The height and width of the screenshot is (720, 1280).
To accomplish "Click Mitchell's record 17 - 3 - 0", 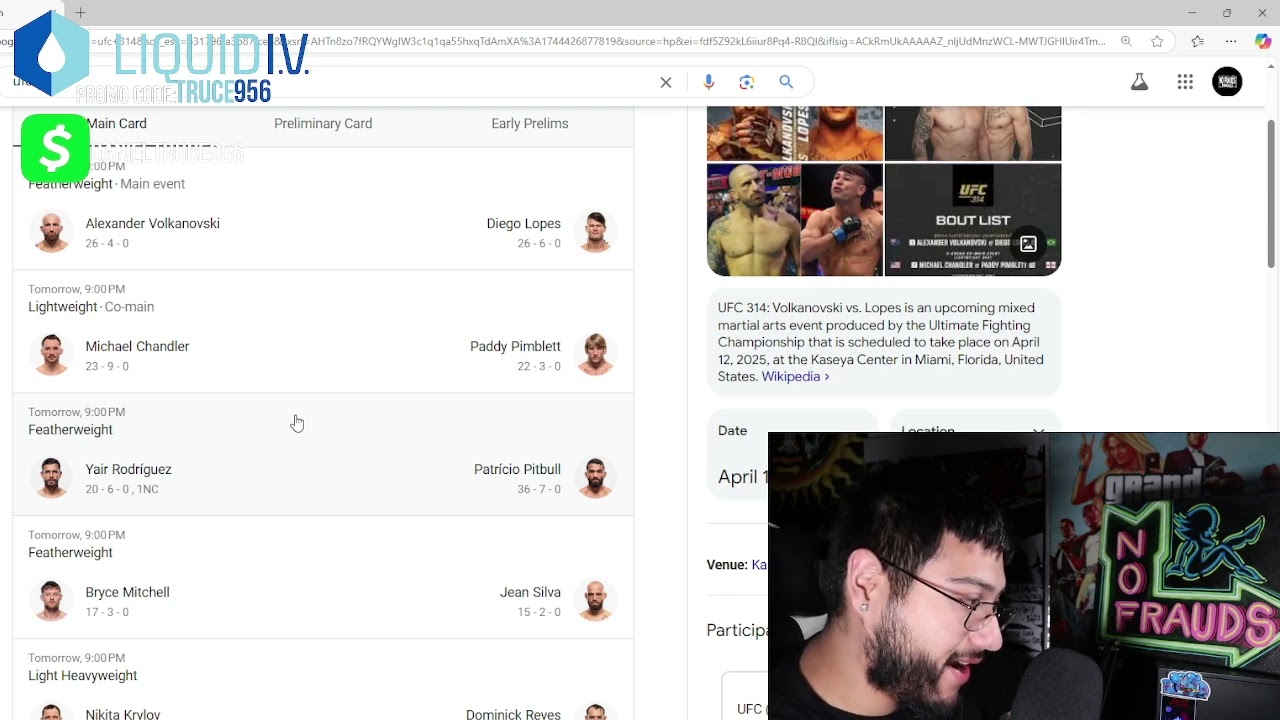I will (107, 612).
